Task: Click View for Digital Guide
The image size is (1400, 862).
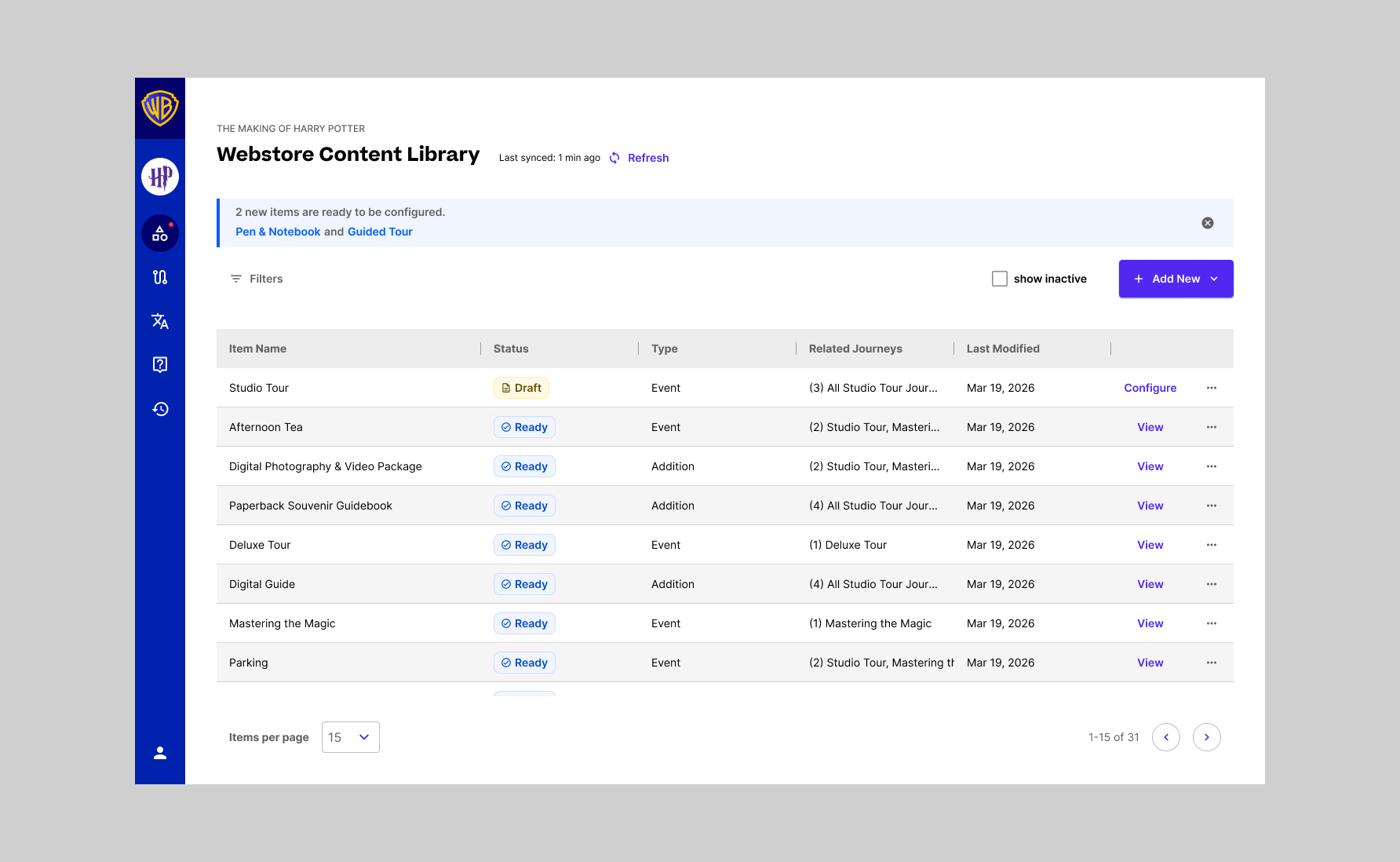Action: [1150, 584]
